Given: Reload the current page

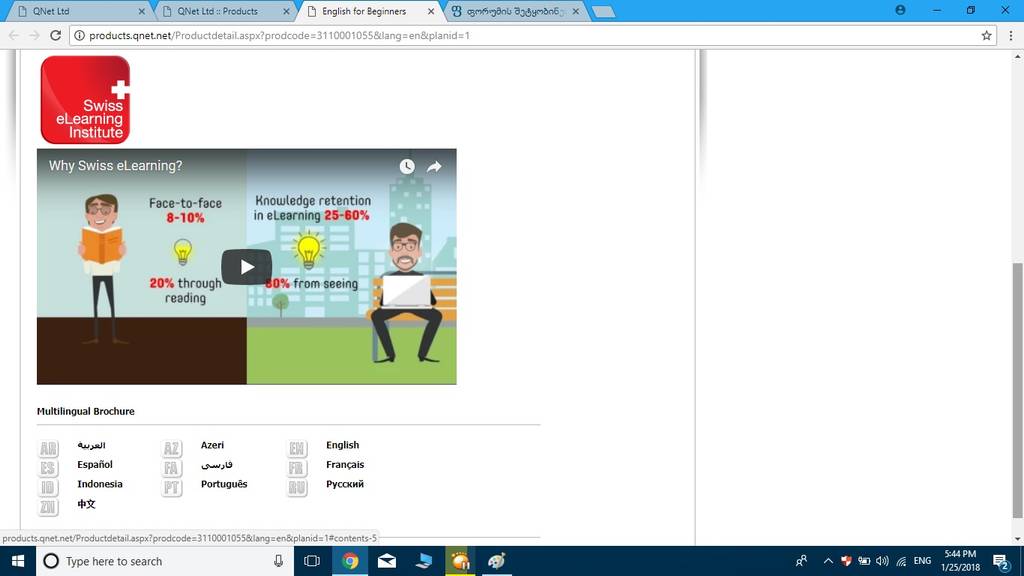Looking at the screenshot, I should tap(56, 35).
